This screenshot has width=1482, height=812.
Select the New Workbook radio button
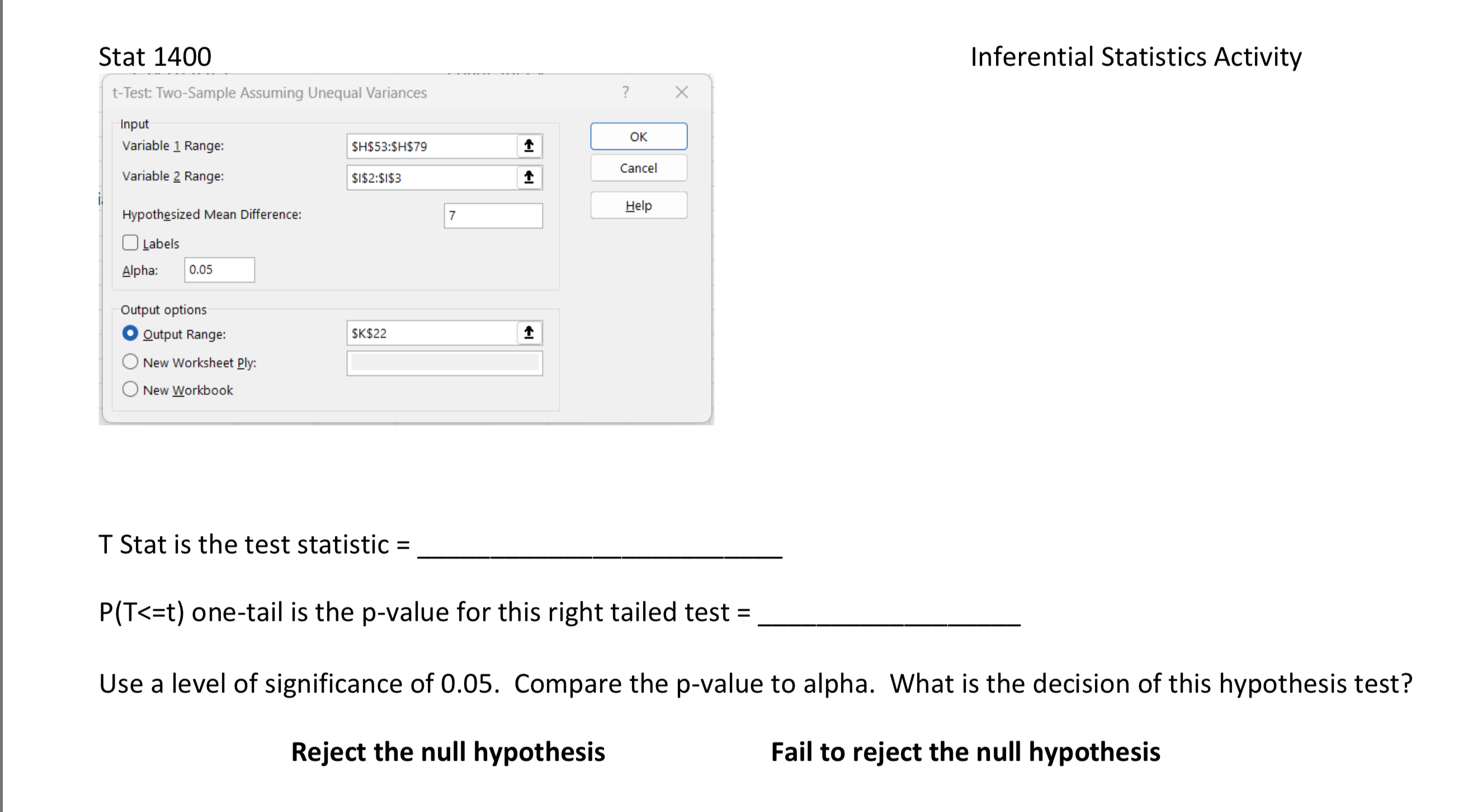pos(130,390)
